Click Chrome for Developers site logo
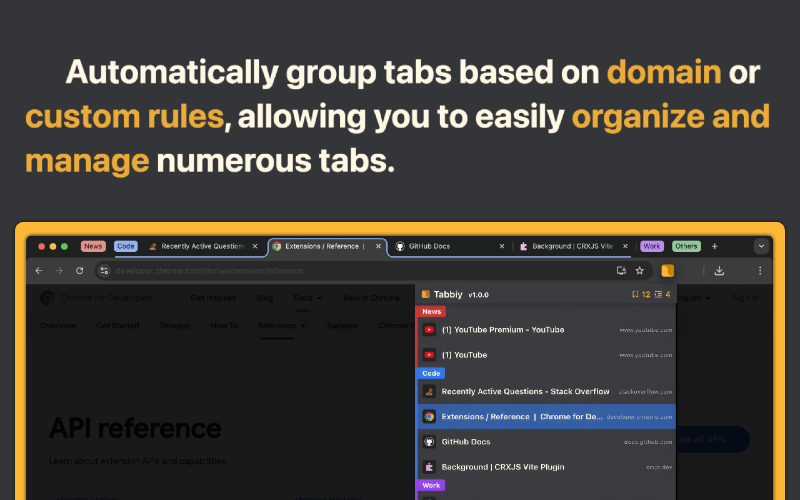 tap(97, 297)
